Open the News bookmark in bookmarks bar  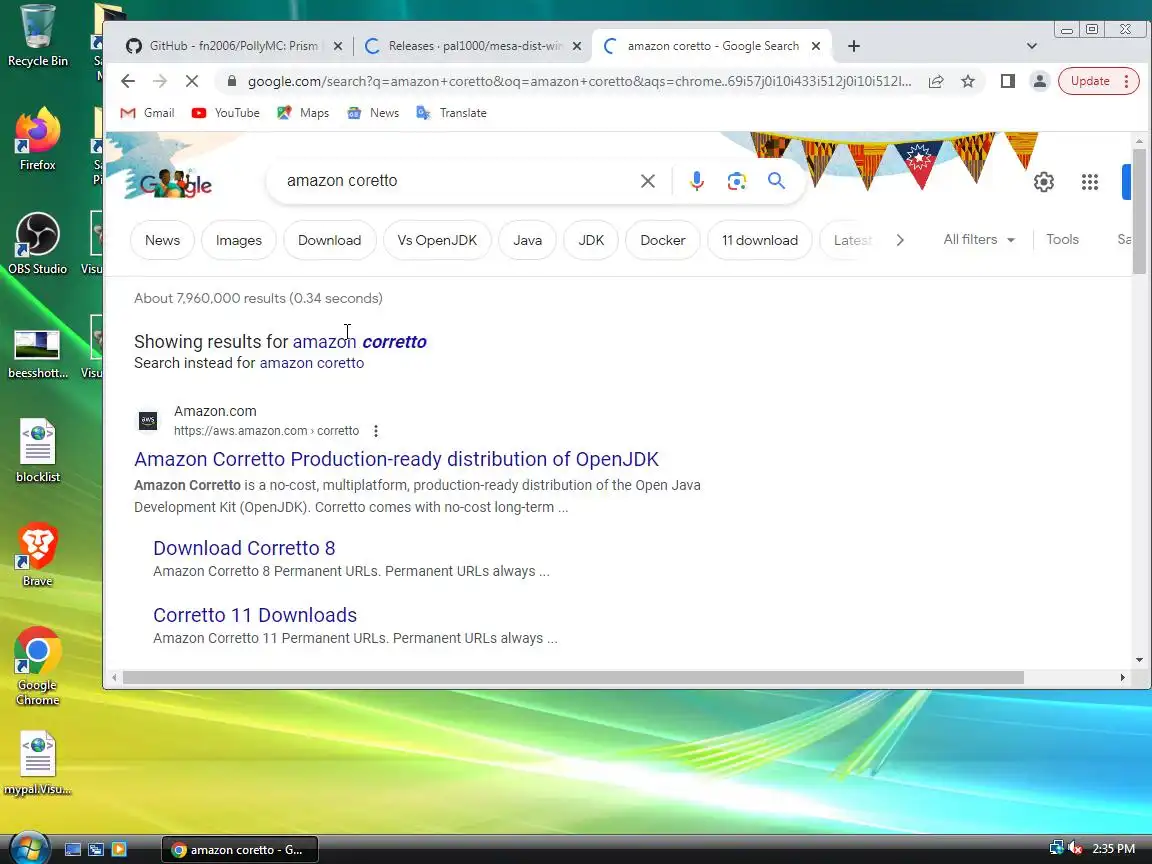(x=373, y=112)
